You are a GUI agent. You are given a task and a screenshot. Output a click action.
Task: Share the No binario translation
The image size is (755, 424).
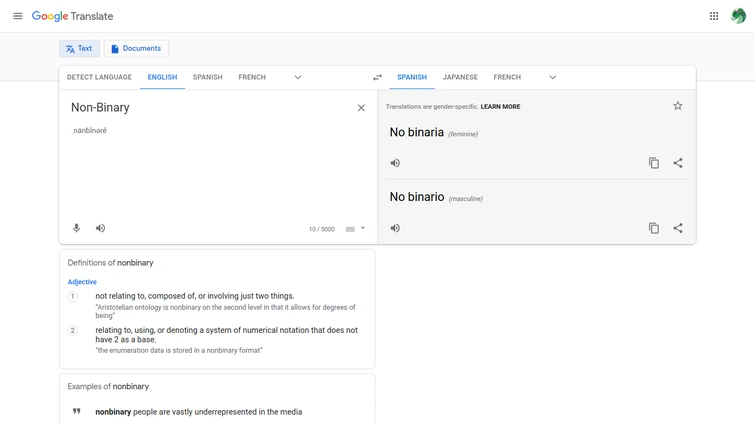[677, 228]
